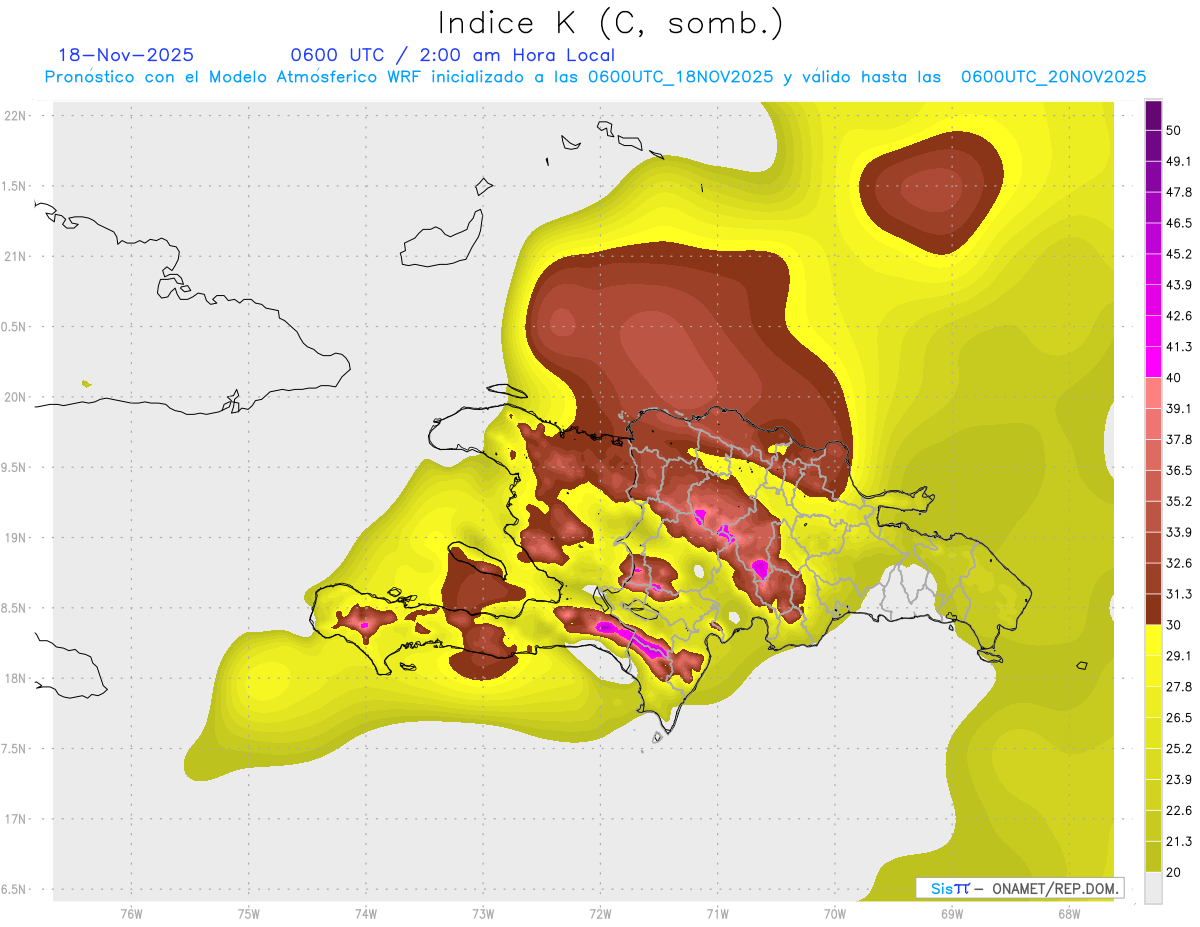Image resolution: width=1200 pixels, height=927 pixels.
Task: Click the legend value "42.6"
Action: click(x=1180, y=316)
